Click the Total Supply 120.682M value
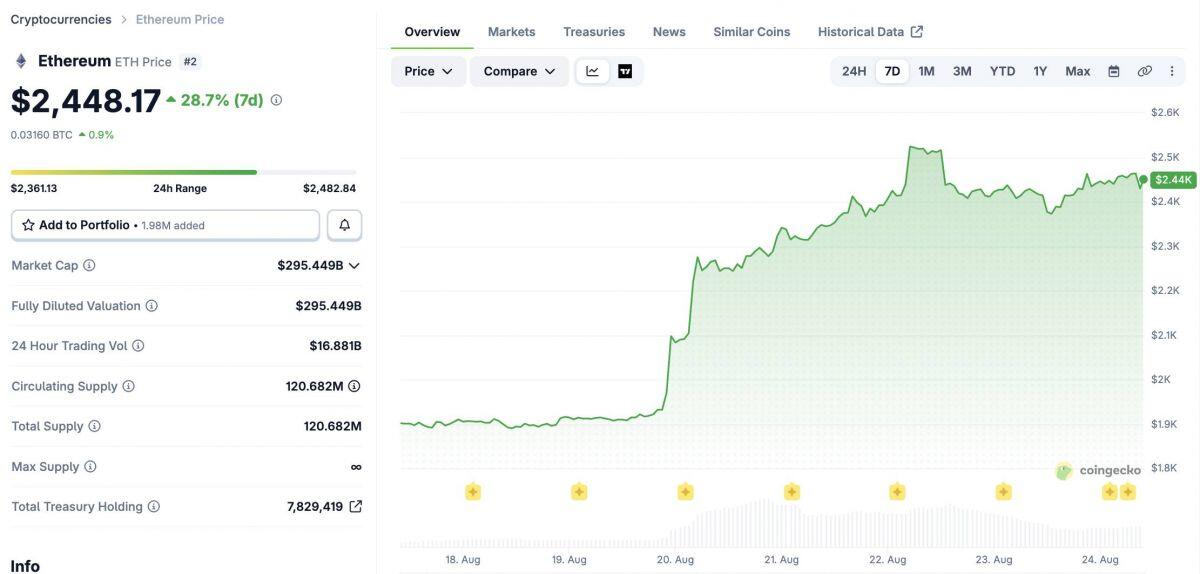The width and height of the screenshot is (1200, 574). coord(332,426)
